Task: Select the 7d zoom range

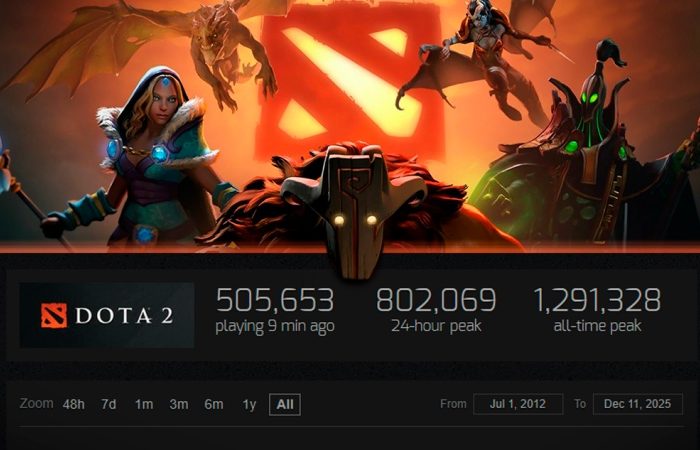Action: (x=108, y=404)
